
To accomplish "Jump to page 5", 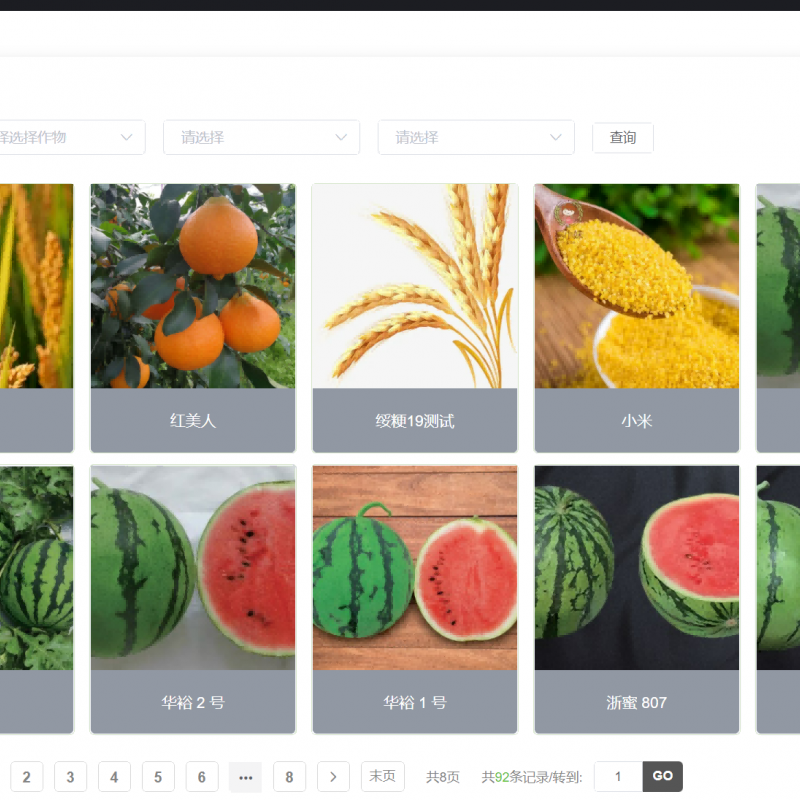I will [x=158, y=777].
